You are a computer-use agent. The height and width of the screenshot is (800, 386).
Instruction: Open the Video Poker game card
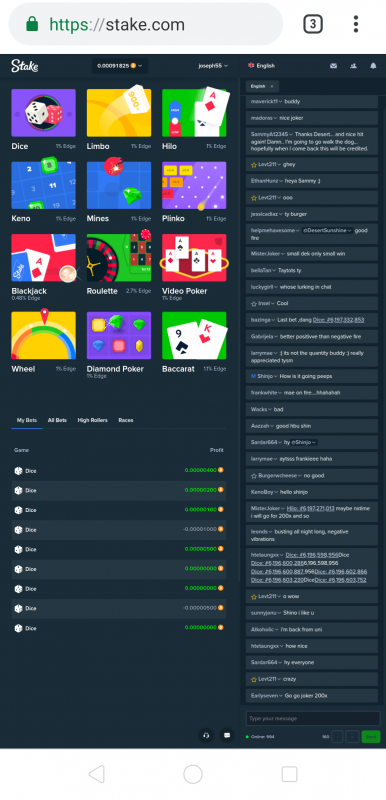click(x=194, y=258)
